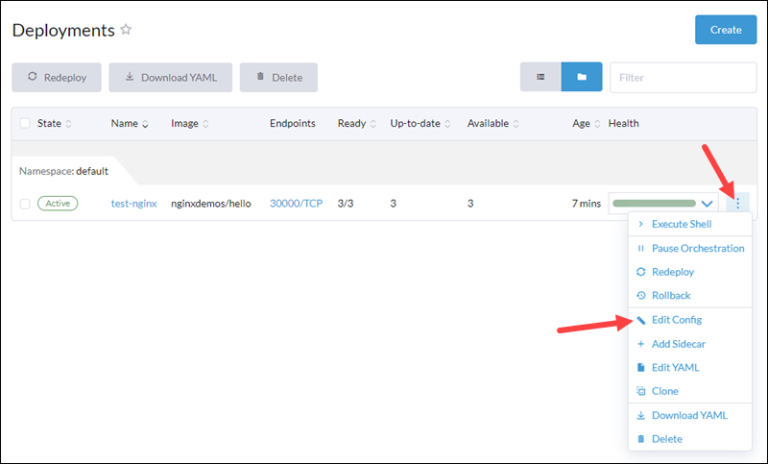Open the test-nginx deployment link
Image resolution: width=768 pixels, height=464 pixels.
coord(134,203)
